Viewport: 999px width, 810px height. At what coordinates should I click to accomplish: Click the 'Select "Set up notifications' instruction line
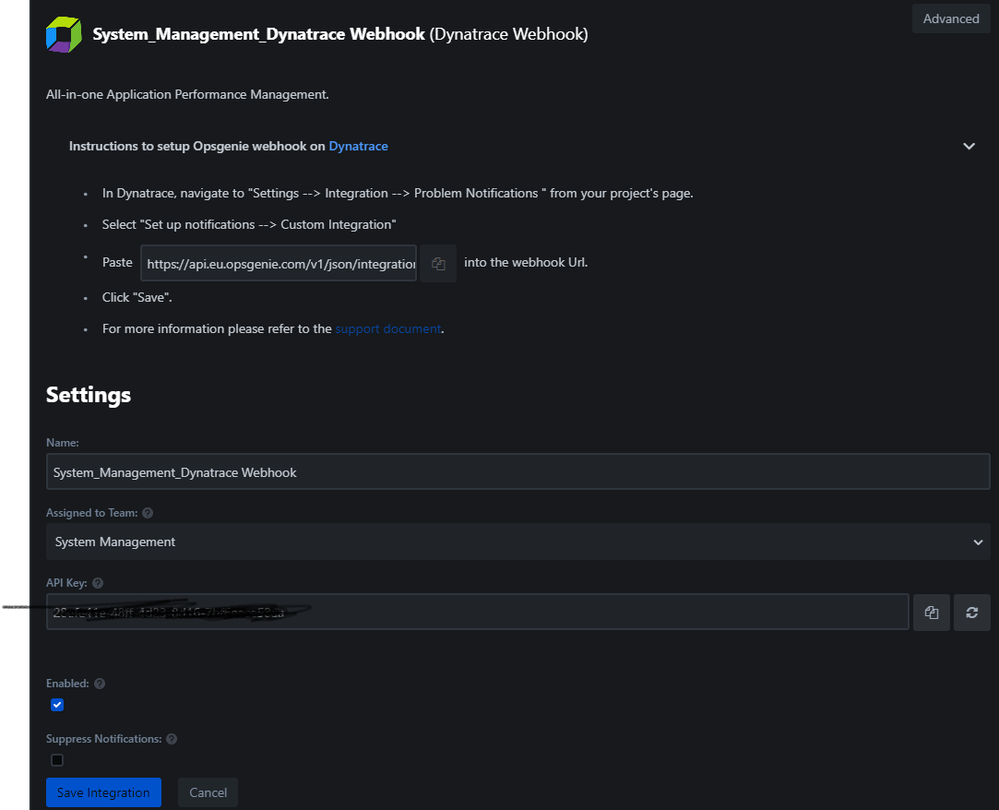pyautogui.click(x=249, y=224)
